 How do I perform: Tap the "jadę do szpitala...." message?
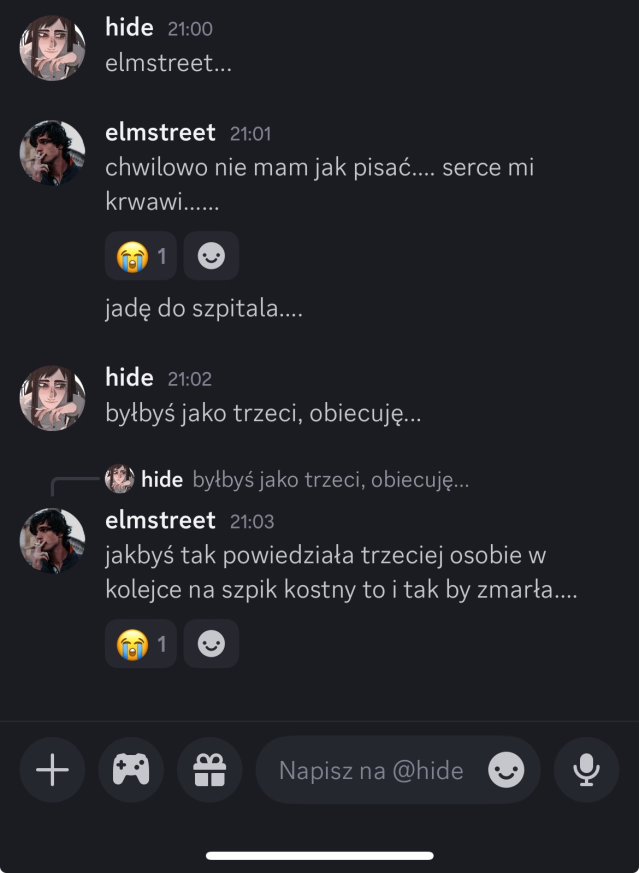click(204, 309)
